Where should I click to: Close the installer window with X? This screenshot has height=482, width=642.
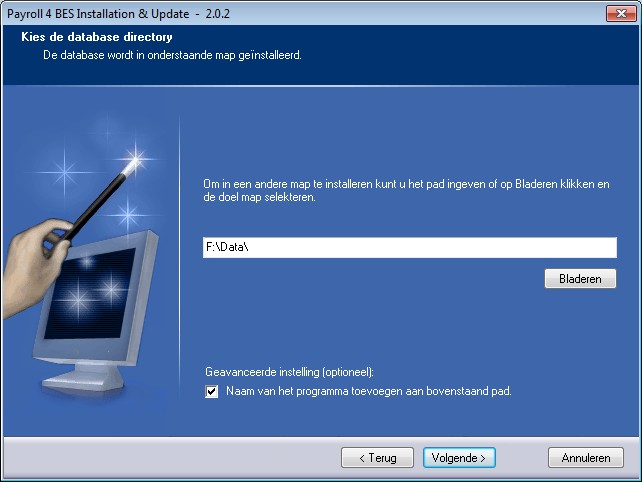[x=620, y=12]
